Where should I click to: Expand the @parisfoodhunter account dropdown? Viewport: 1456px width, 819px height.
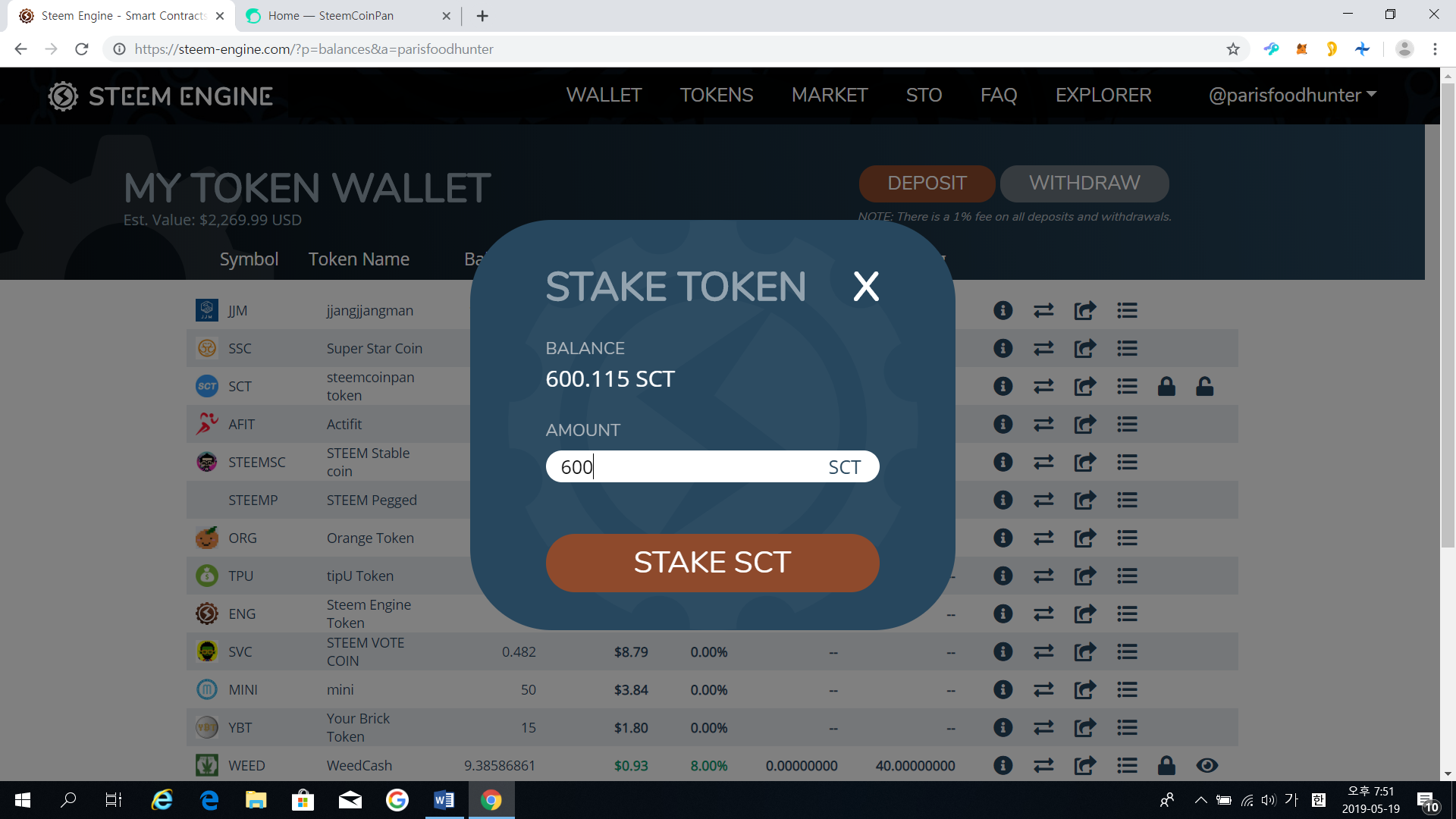click(x=1292, y=95)
